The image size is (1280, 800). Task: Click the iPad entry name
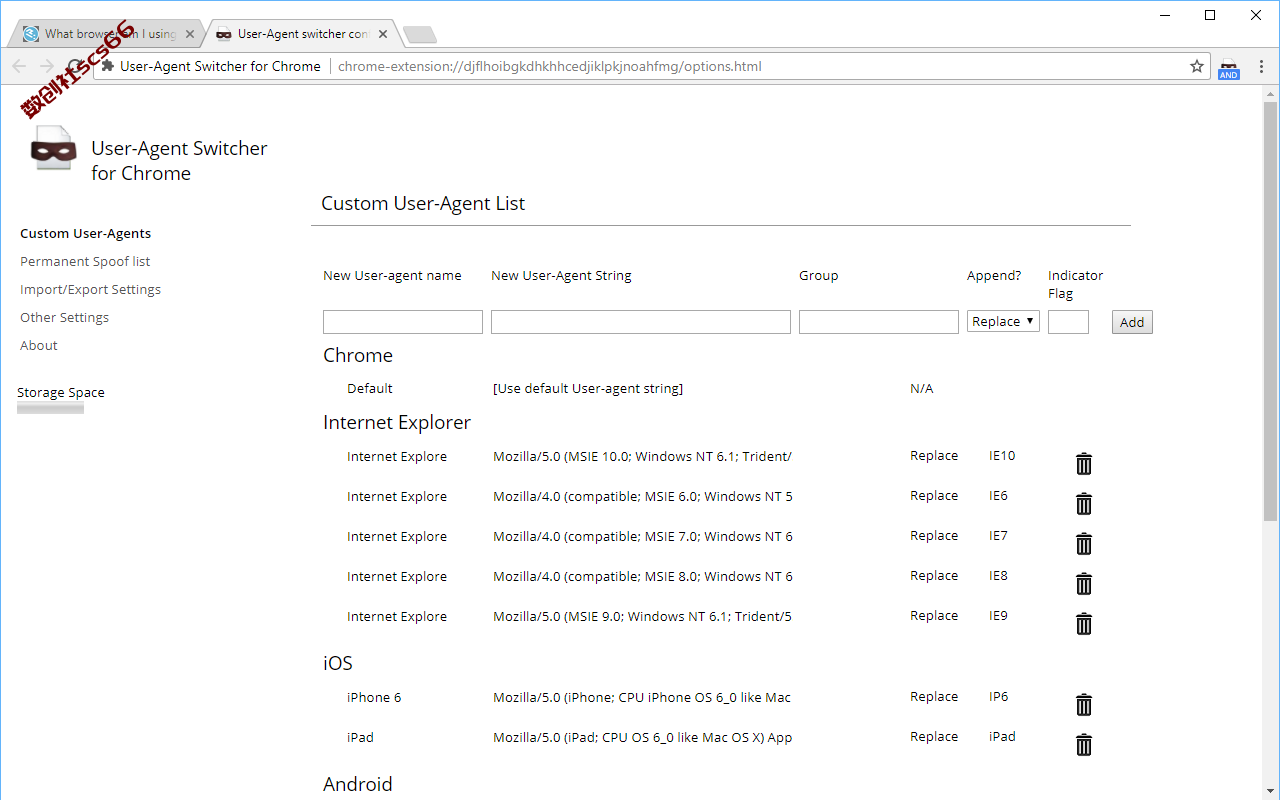(x=360, y=737)
